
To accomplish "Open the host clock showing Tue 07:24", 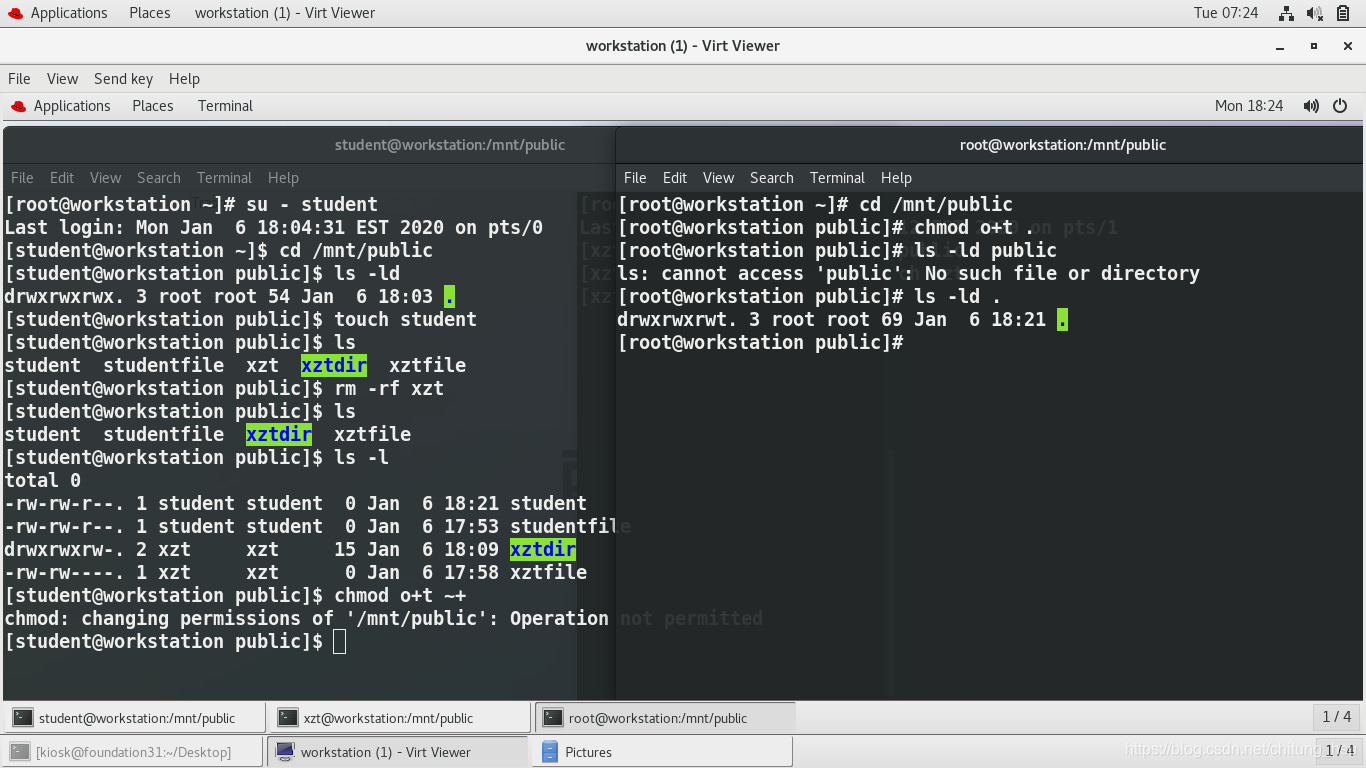I will point(1226,13).
